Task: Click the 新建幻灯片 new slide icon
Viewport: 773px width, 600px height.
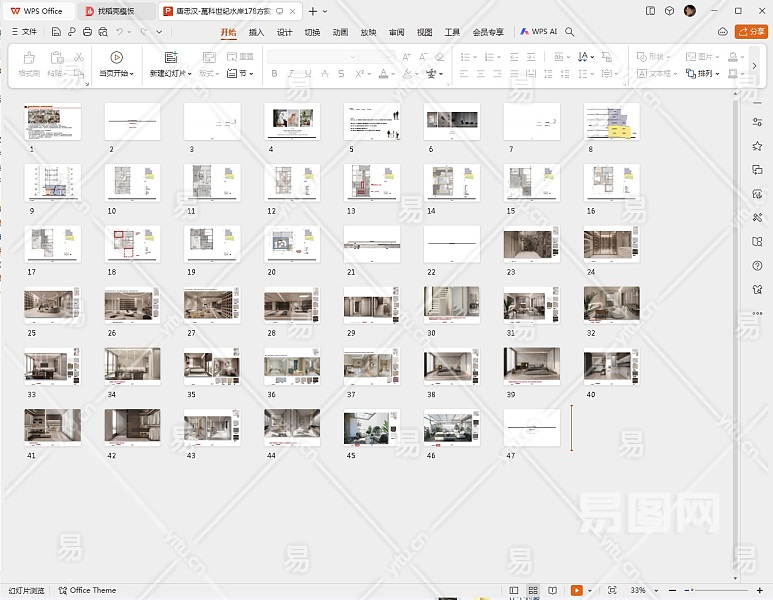Action: [170, 58]
